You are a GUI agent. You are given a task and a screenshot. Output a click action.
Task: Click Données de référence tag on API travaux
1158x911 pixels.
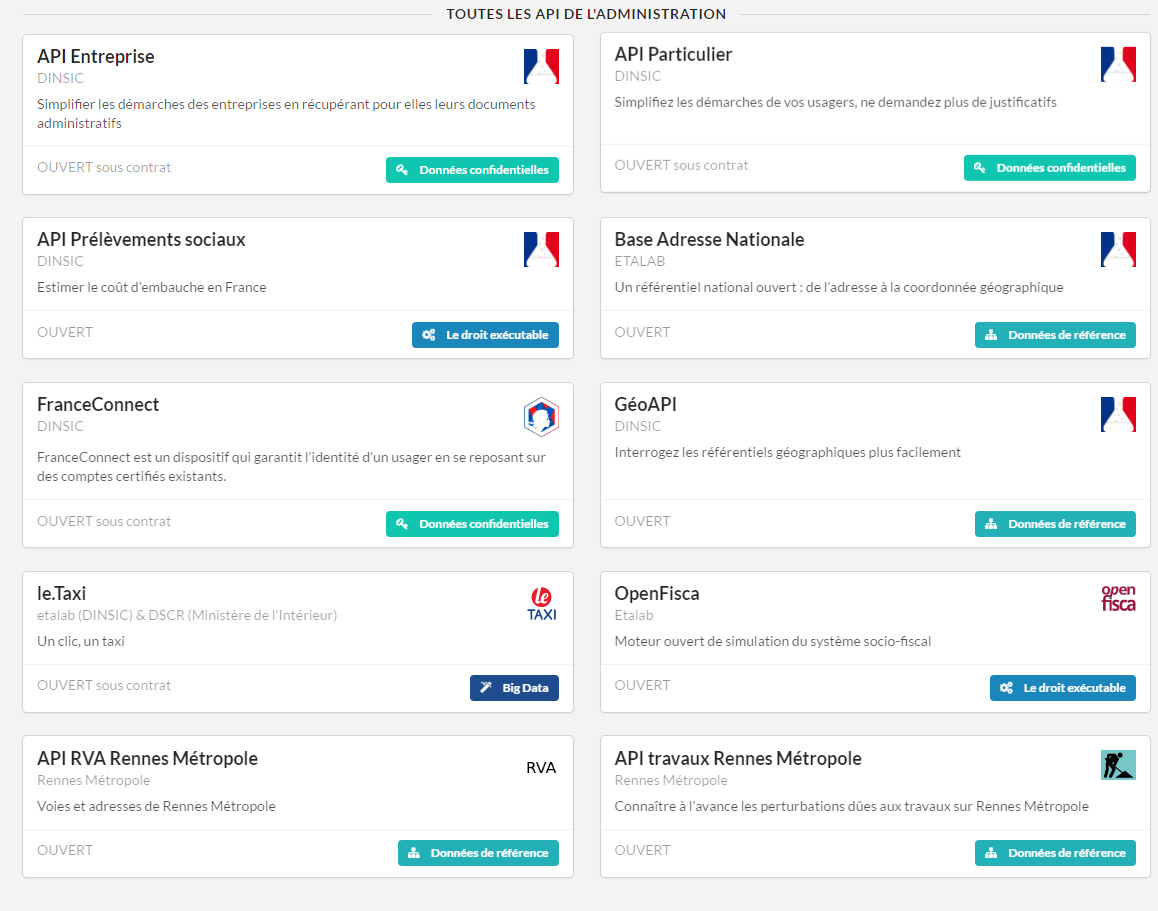pyautogui.click(x=1055, y=853)
